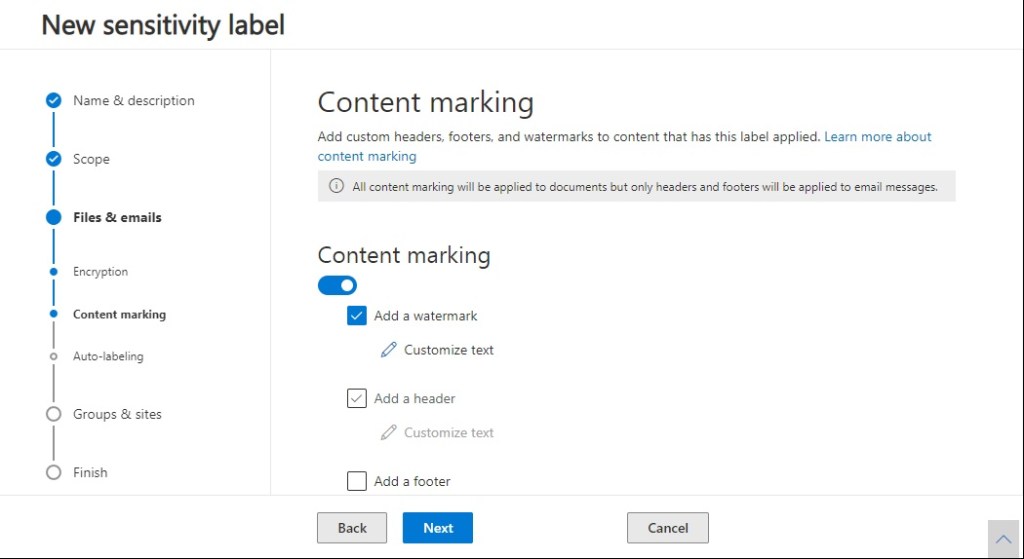Click the pencil icon beside watermark Customize text

389,350
